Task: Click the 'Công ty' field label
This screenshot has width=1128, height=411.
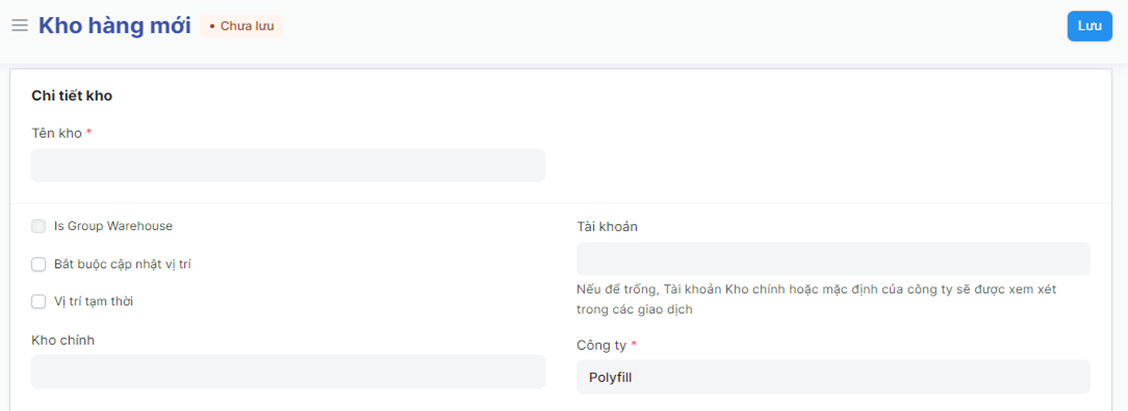Action: pos(601,345)
